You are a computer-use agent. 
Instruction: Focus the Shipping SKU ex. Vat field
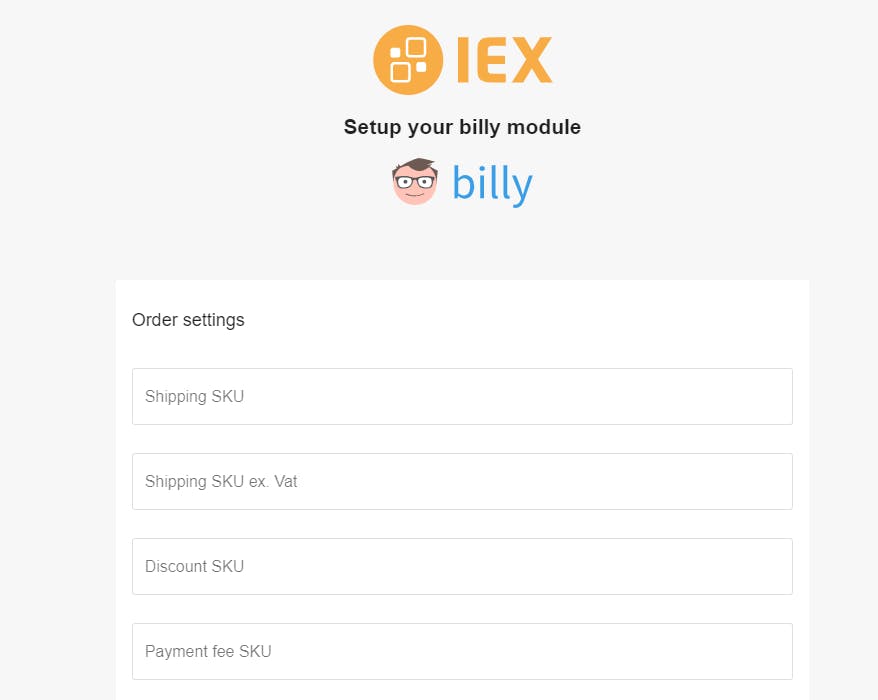462,482
